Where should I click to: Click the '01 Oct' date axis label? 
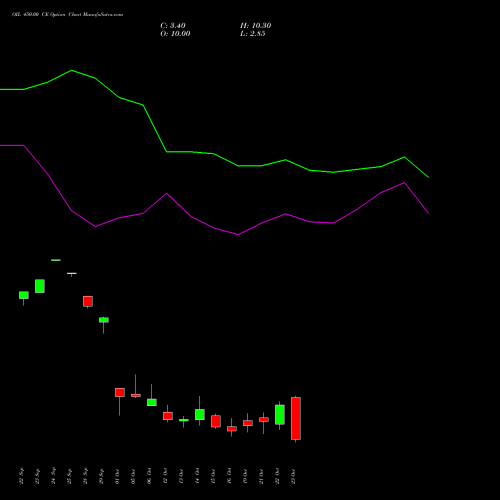tap(117, 476)
